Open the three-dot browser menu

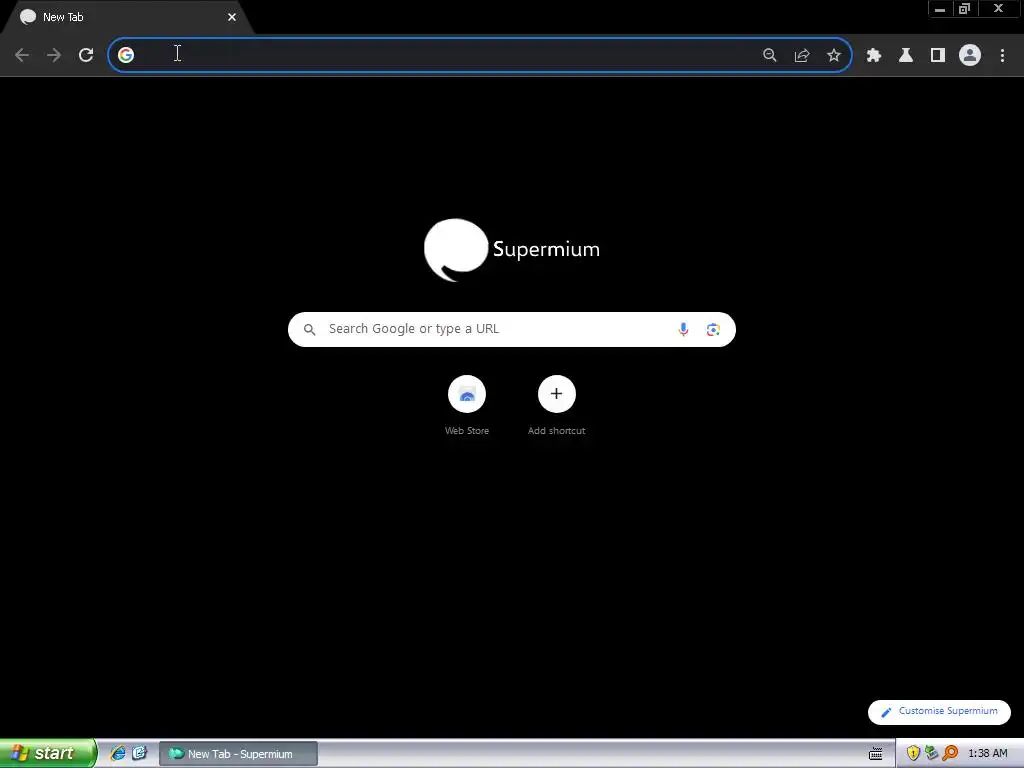(x=1002, y=55)
